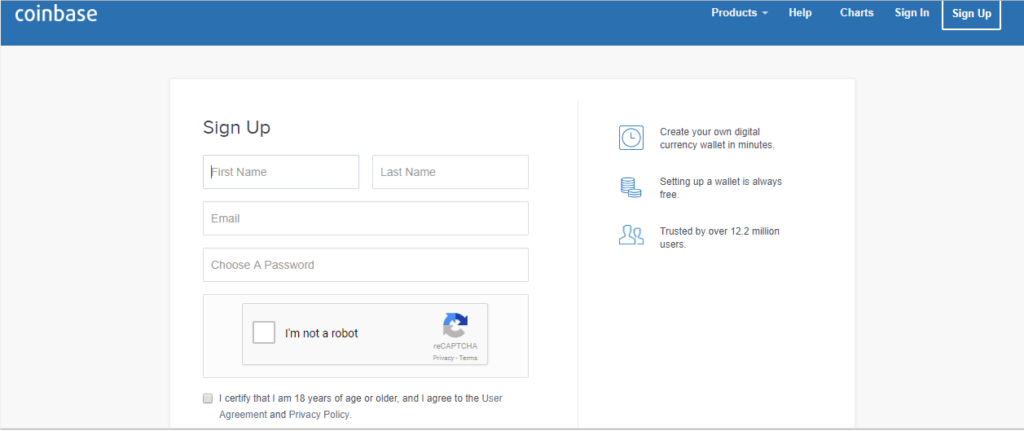Click the Sign Up form heading
This screenshot has height=431, width=1024.
coord(236,127)
